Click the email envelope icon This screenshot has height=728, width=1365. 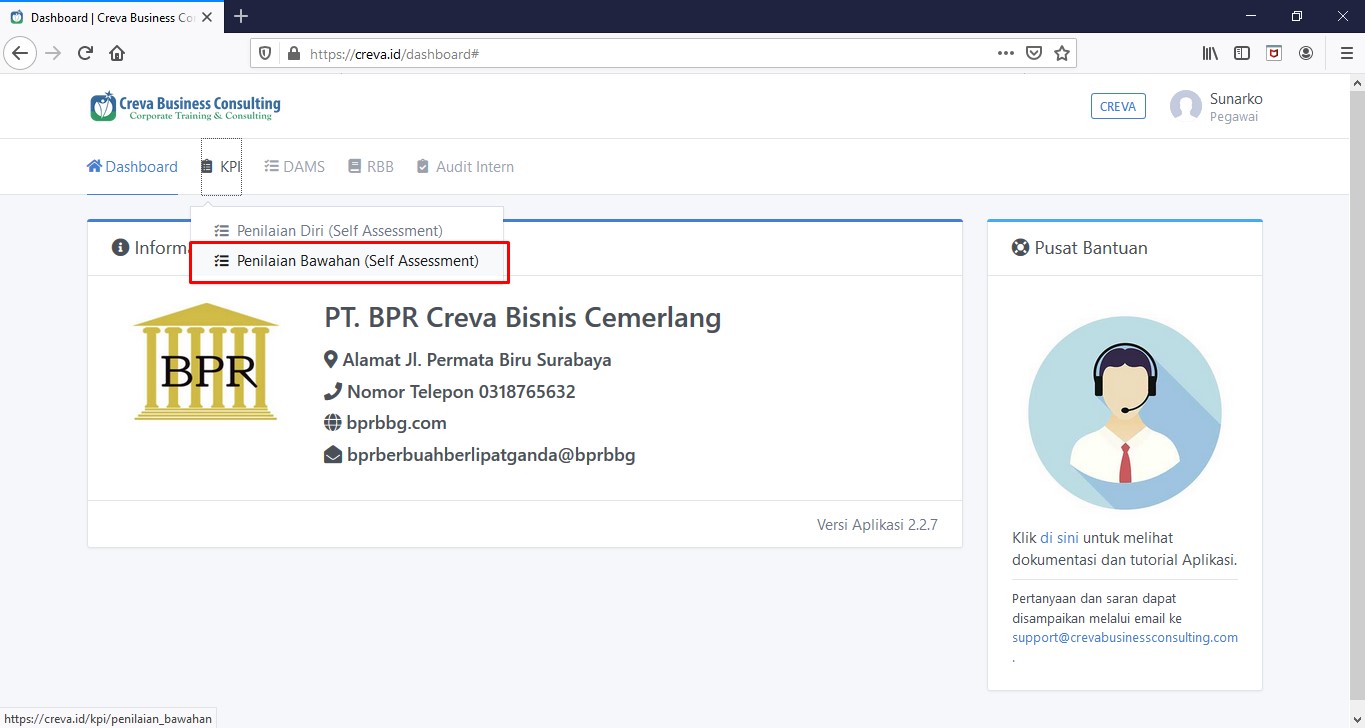tap(333, 455)
